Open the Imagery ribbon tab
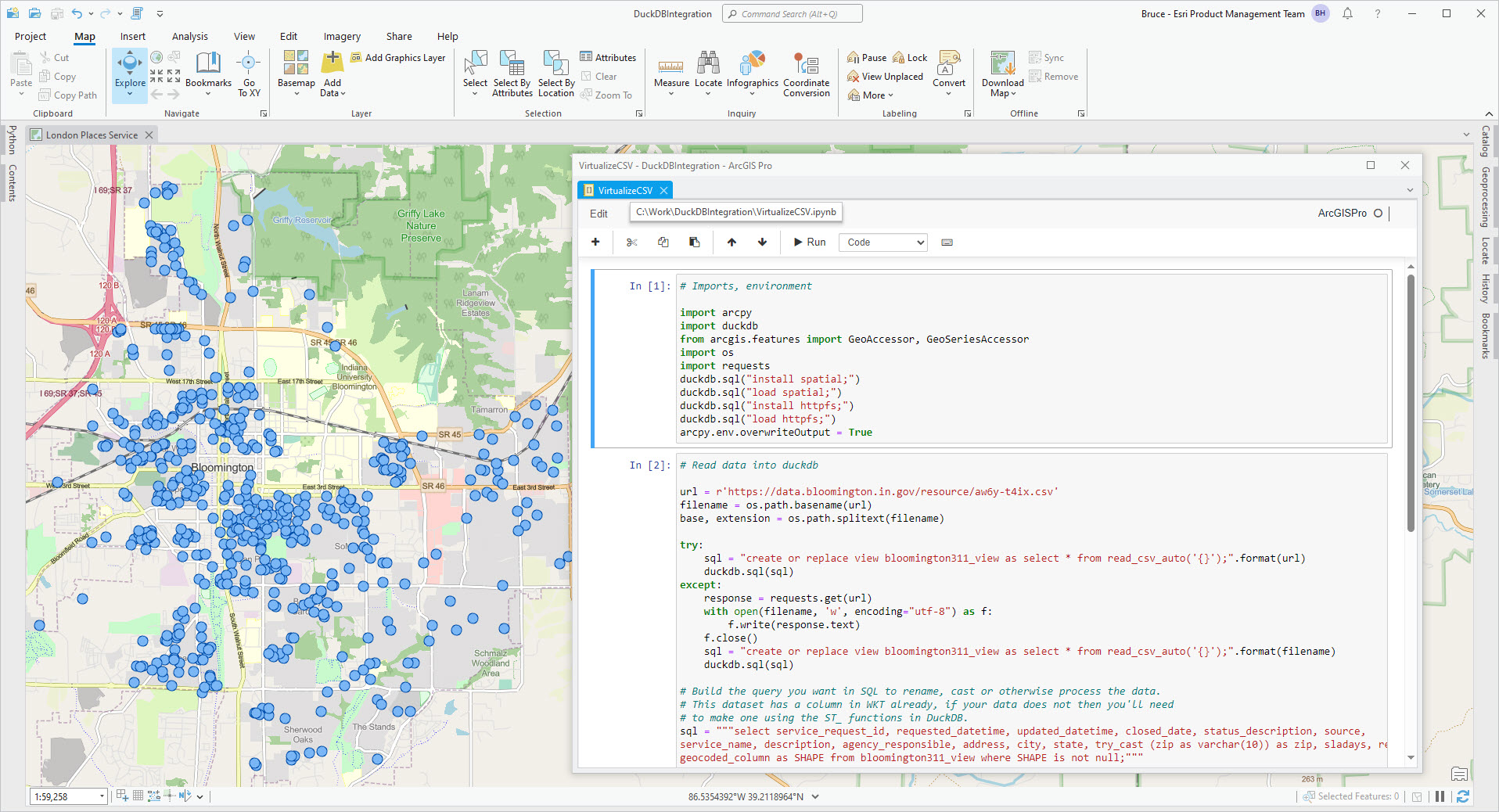The height and width of the screenshot is (812, 1499). (x=342, y=37)
